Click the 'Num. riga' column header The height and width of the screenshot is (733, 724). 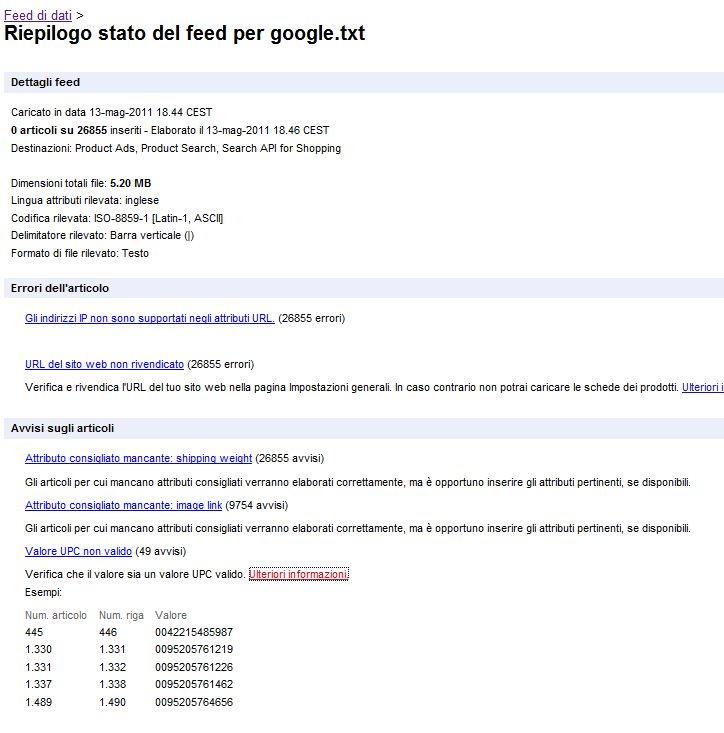[x=121, y=615]
